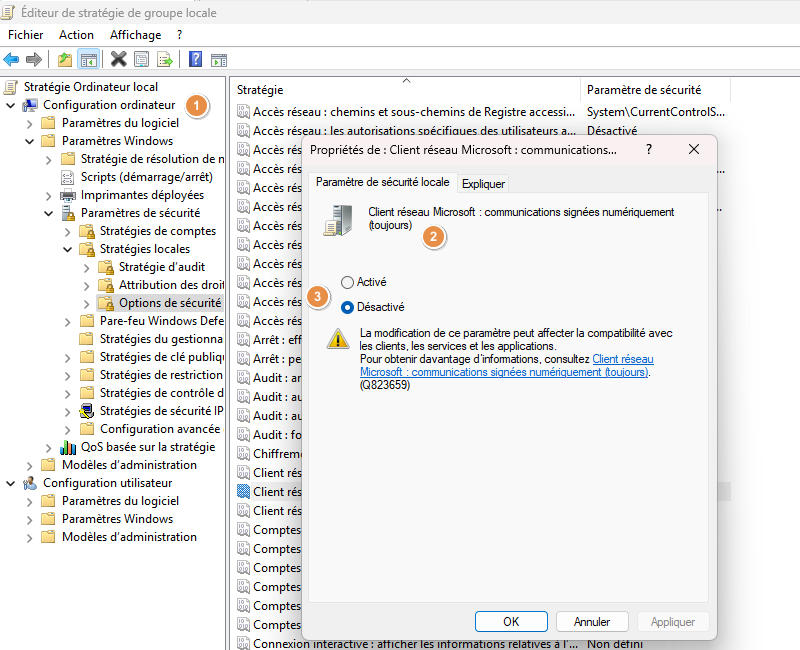Image resolution: width=800 pixels, height=650 pixels.
Task: Click the help question mark in dialog title
Action: [x=648, y=149]
